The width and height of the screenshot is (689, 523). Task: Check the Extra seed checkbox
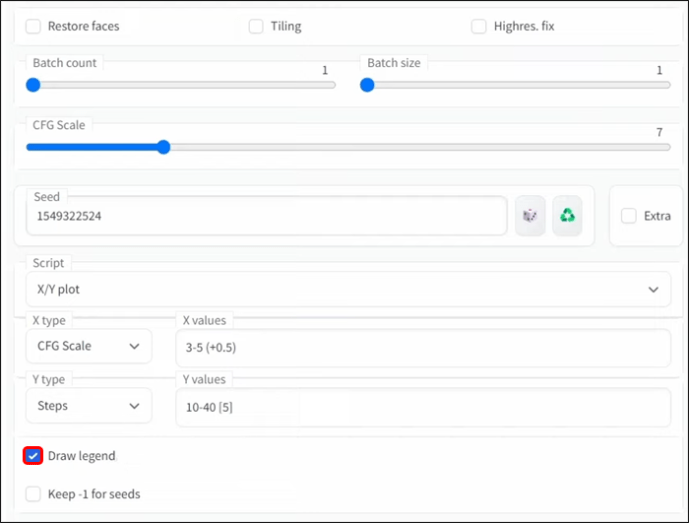pos(628,215)
